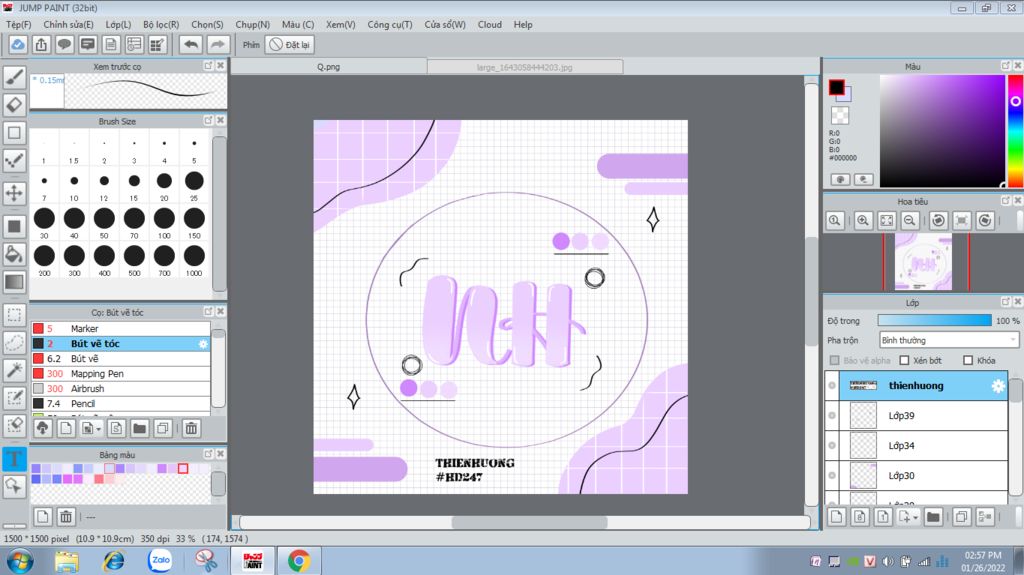Open the Chỉnh sửa(E) menu
The width and height of the screenshot is (1024, 575).
(x=68, y=24)
